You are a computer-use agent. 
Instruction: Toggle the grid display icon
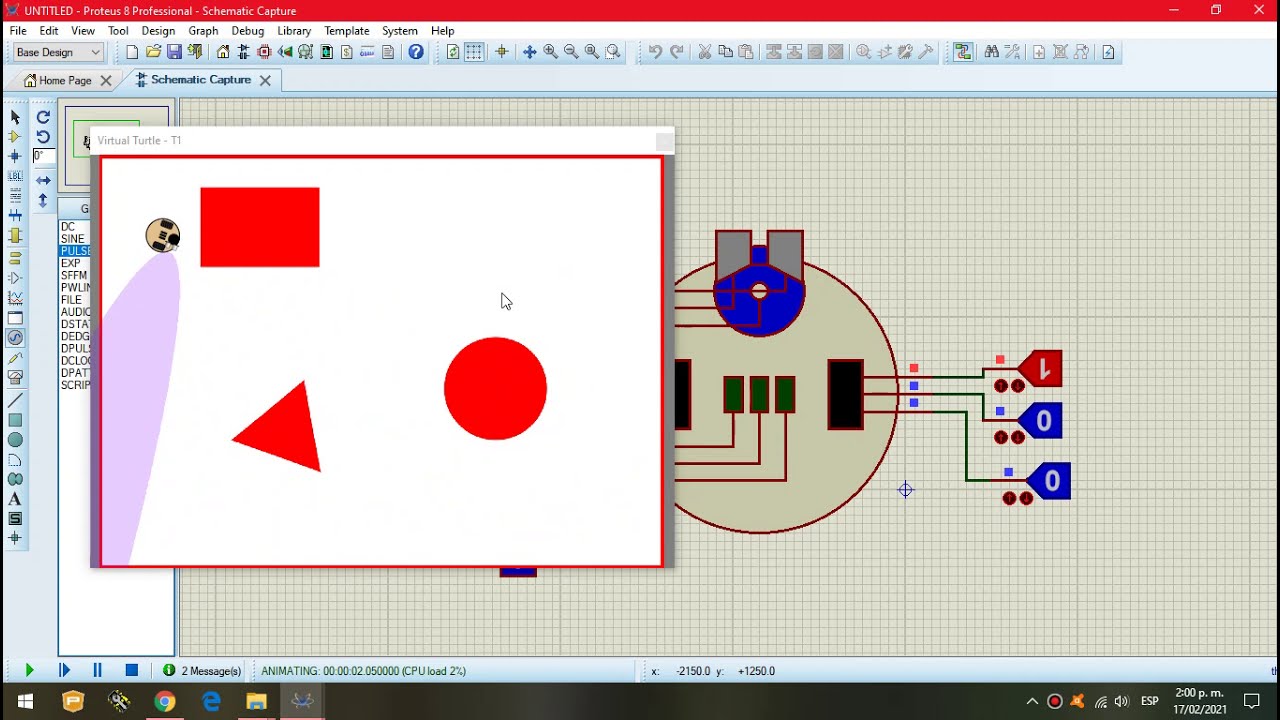[474, 52]
